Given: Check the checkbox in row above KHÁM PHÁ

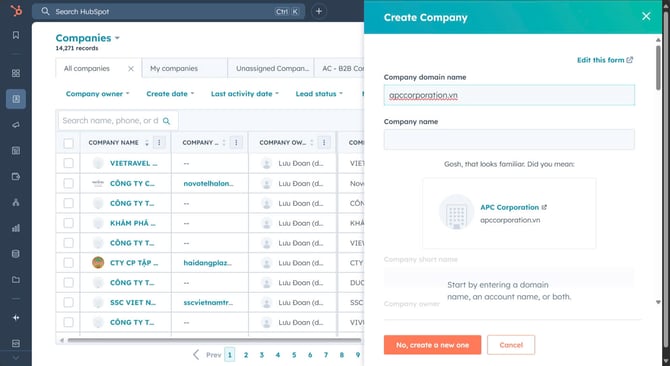Looking at the screenshot, I should tap(68, 203).
